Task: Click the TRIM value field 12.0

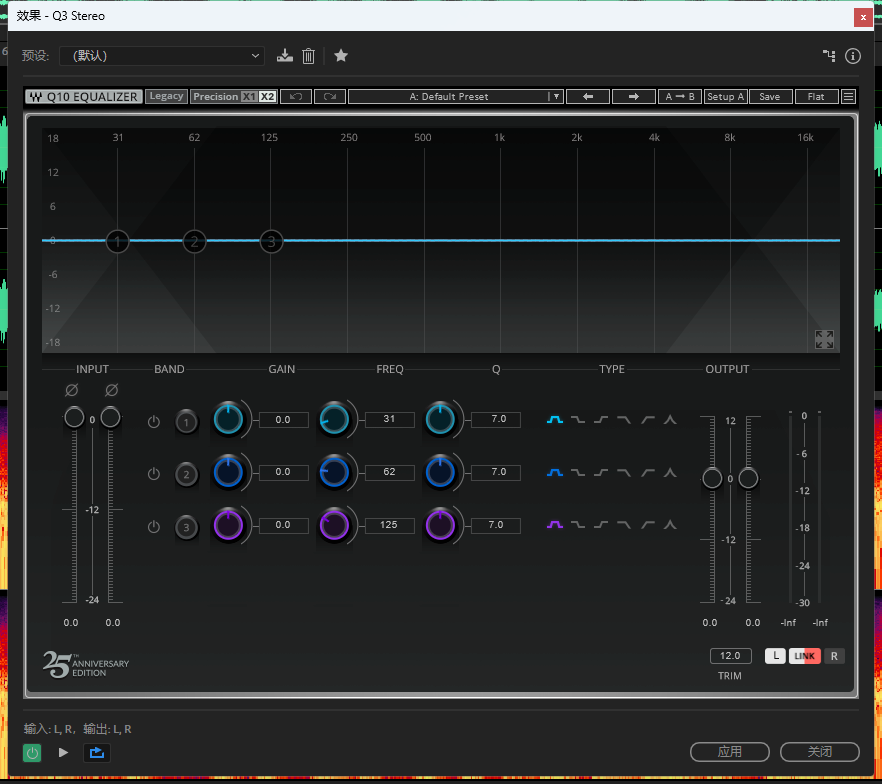Action: [x=730, y=656]
